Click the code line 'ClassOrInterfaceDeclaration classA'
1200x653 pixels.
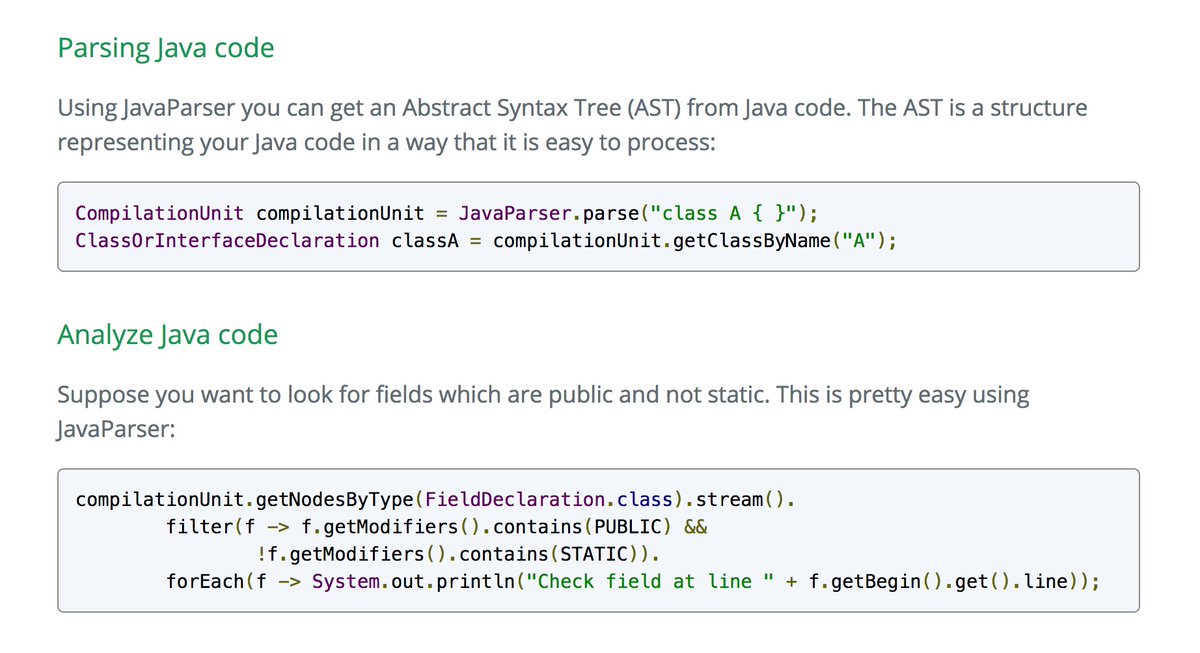click(x=485, y=241)
